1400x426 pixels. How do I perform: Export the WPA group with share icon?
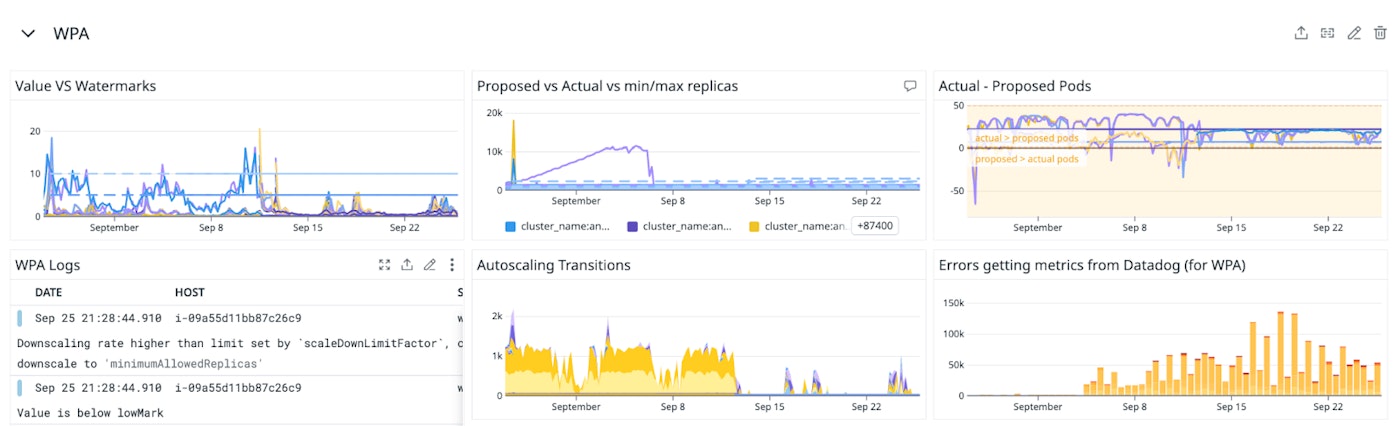[1301, 33]
